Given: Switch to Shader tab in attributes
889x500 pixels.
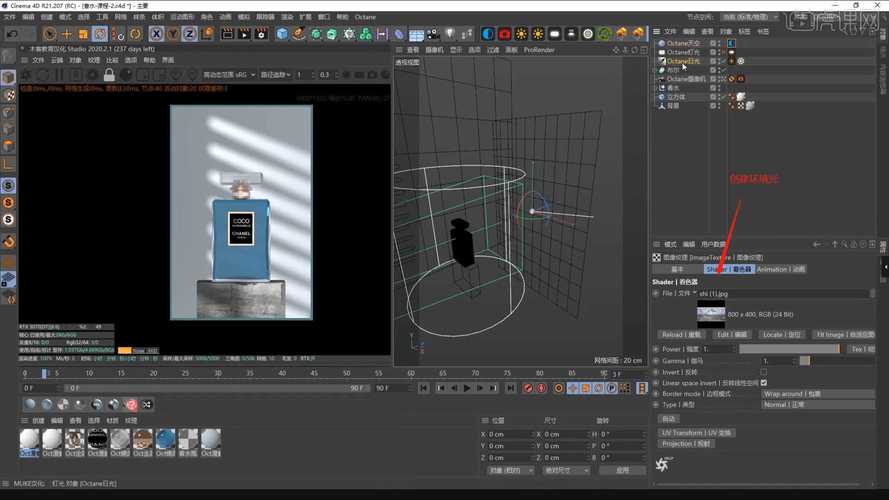Looking at the screenshot, I should (x=729, y=269).
